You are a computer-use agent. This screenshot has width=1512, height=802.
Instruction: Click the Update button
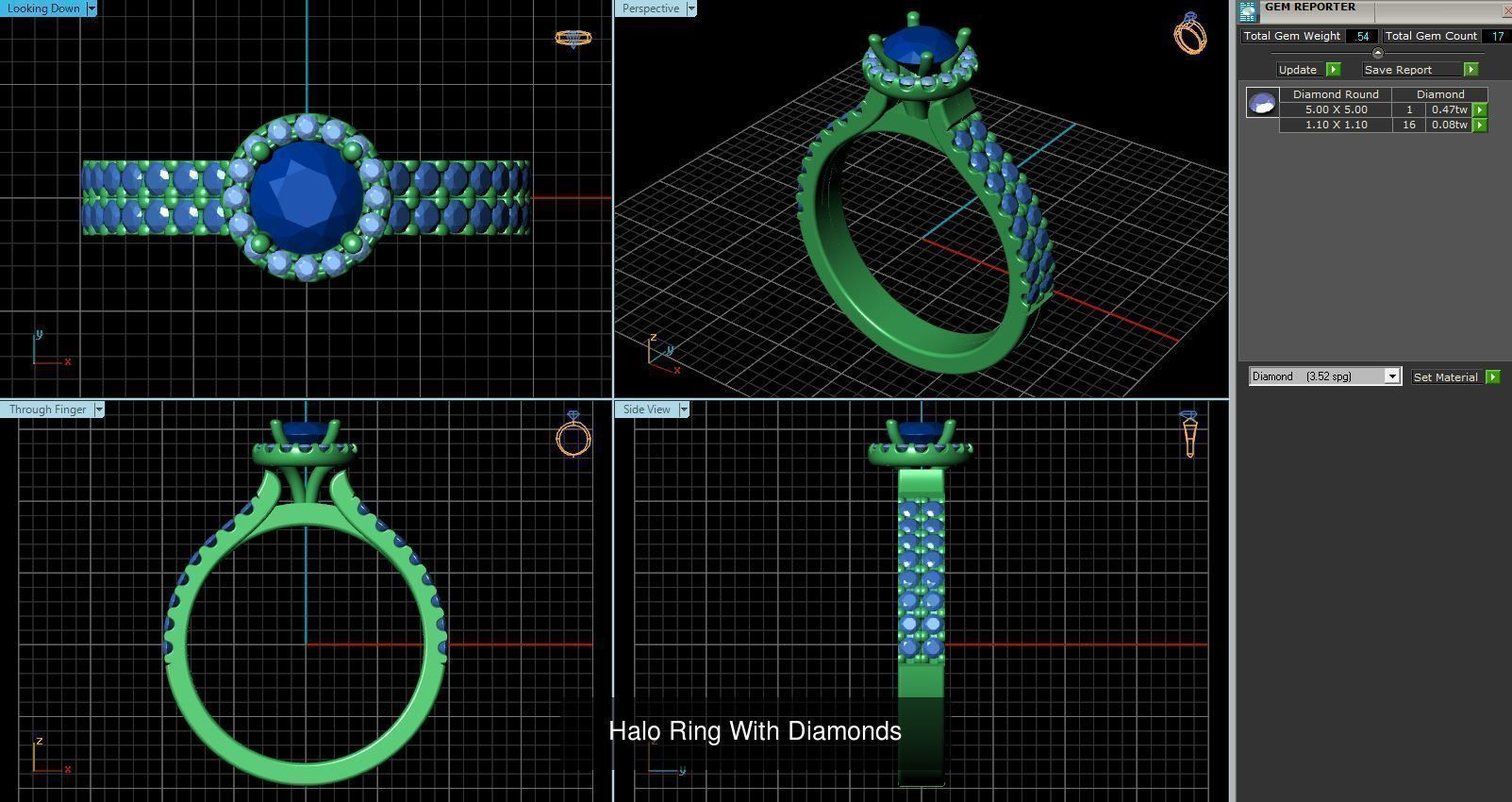coord(1300,70)
